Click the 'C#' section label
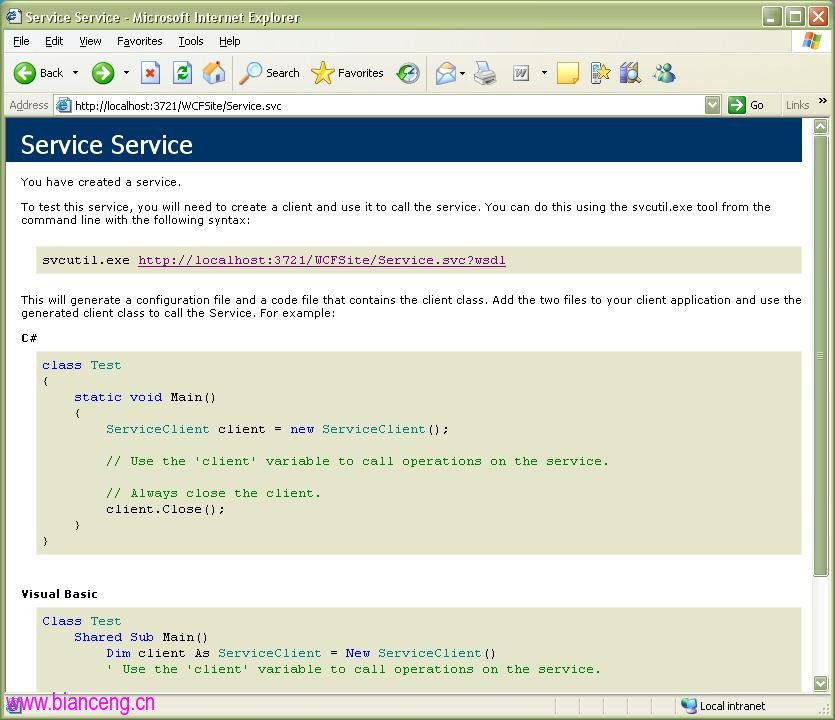835x720 pixels. [x=29, y=338]
